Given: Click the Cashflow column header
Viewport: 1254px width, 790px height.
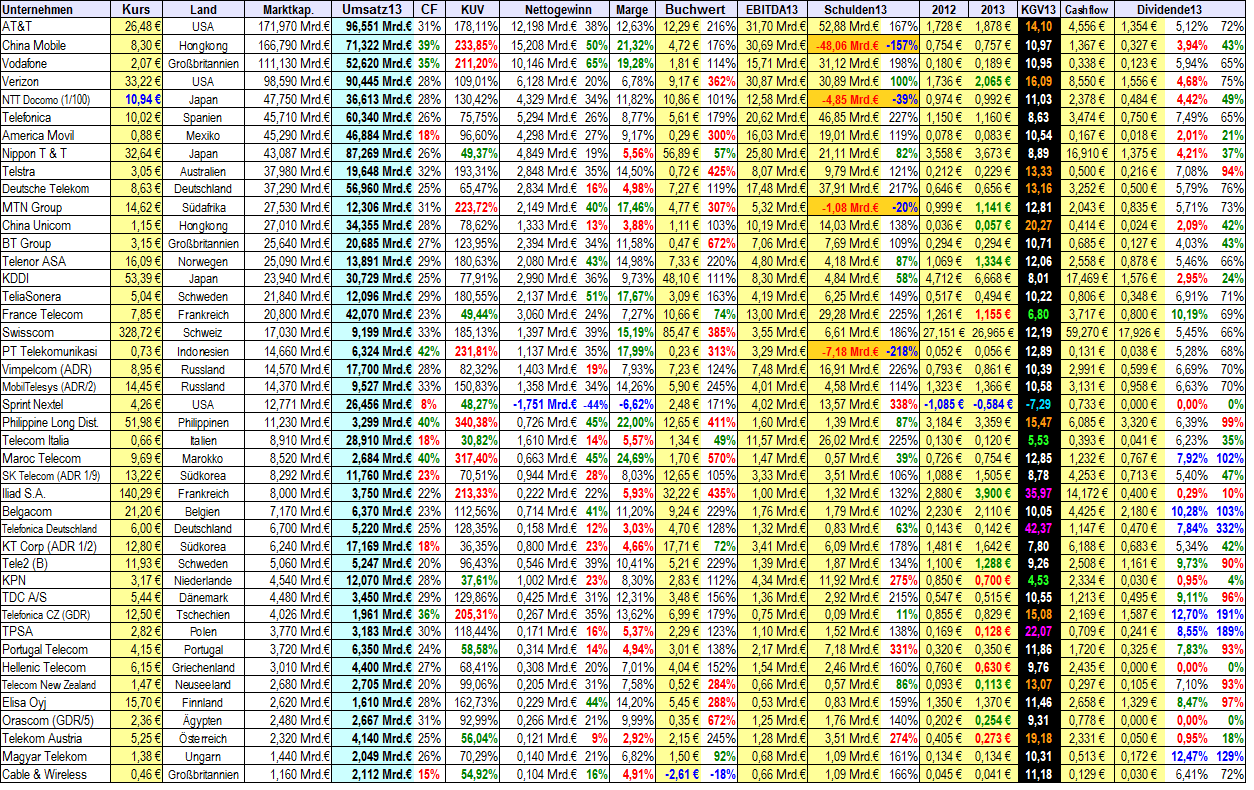Looking at the screenshot, I should point(1089,9).
